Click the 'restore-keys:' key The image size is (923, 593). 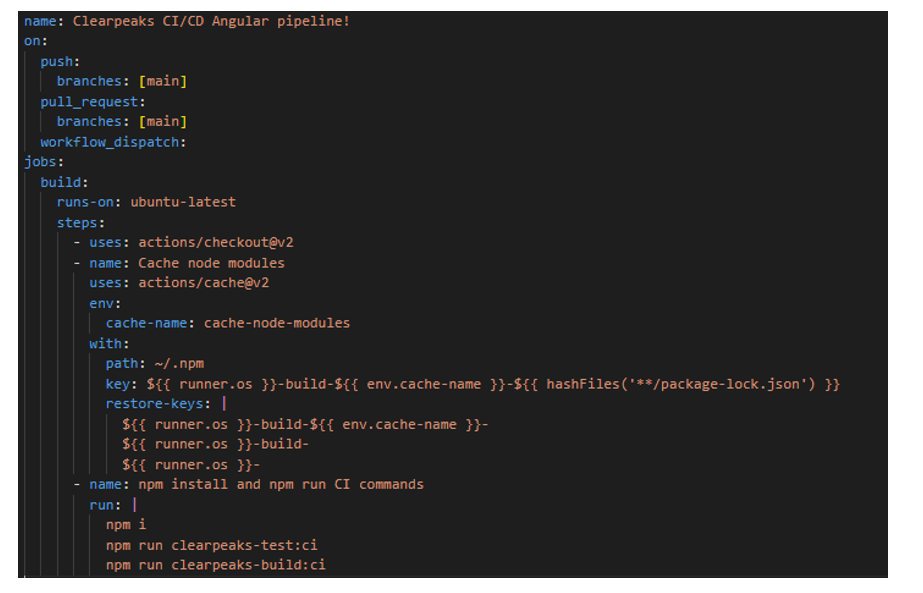pos(158,404)
